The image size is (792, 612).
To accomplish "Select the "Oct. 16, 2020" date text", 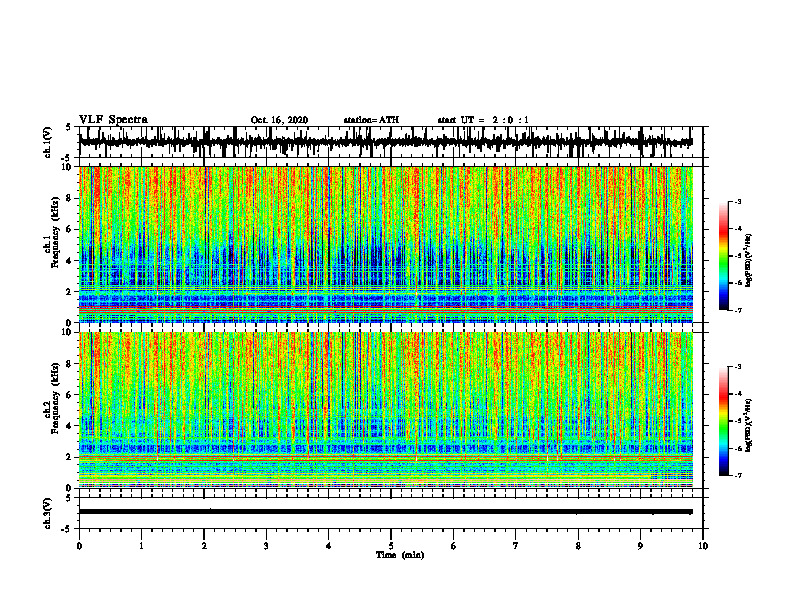I will click(279, 120).
